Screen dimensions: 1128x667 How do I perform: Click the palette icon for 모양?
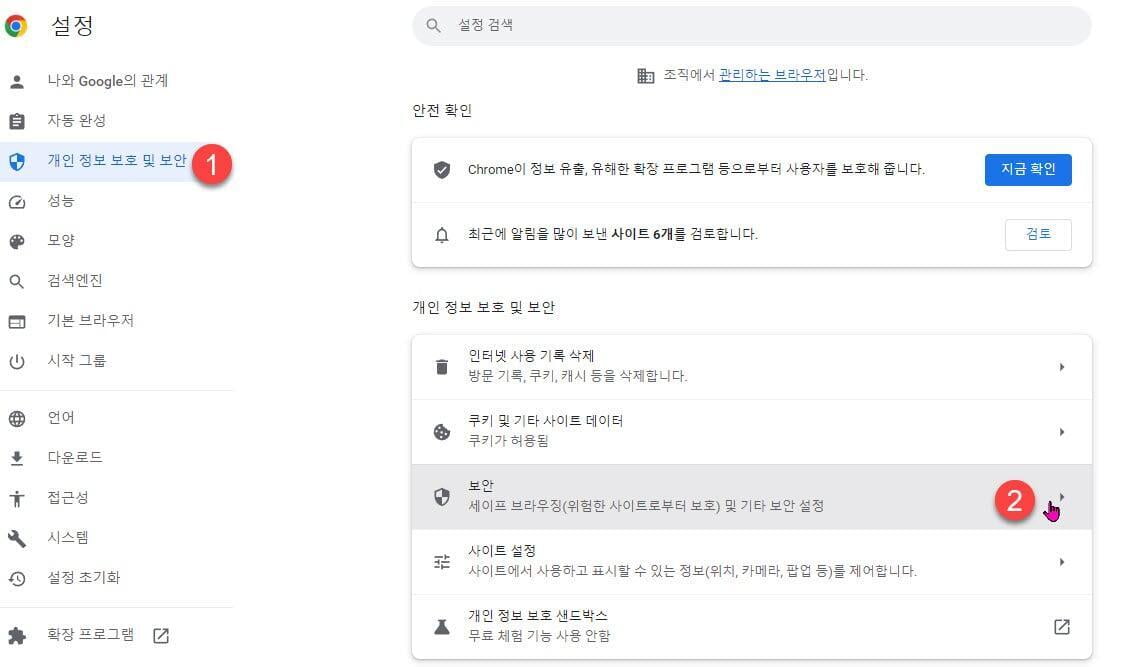17,241
